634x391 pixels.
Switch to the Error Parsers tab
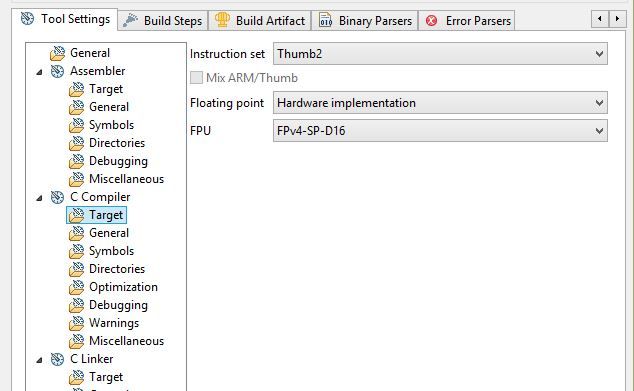pyautogui.click(x=467, y=21)
